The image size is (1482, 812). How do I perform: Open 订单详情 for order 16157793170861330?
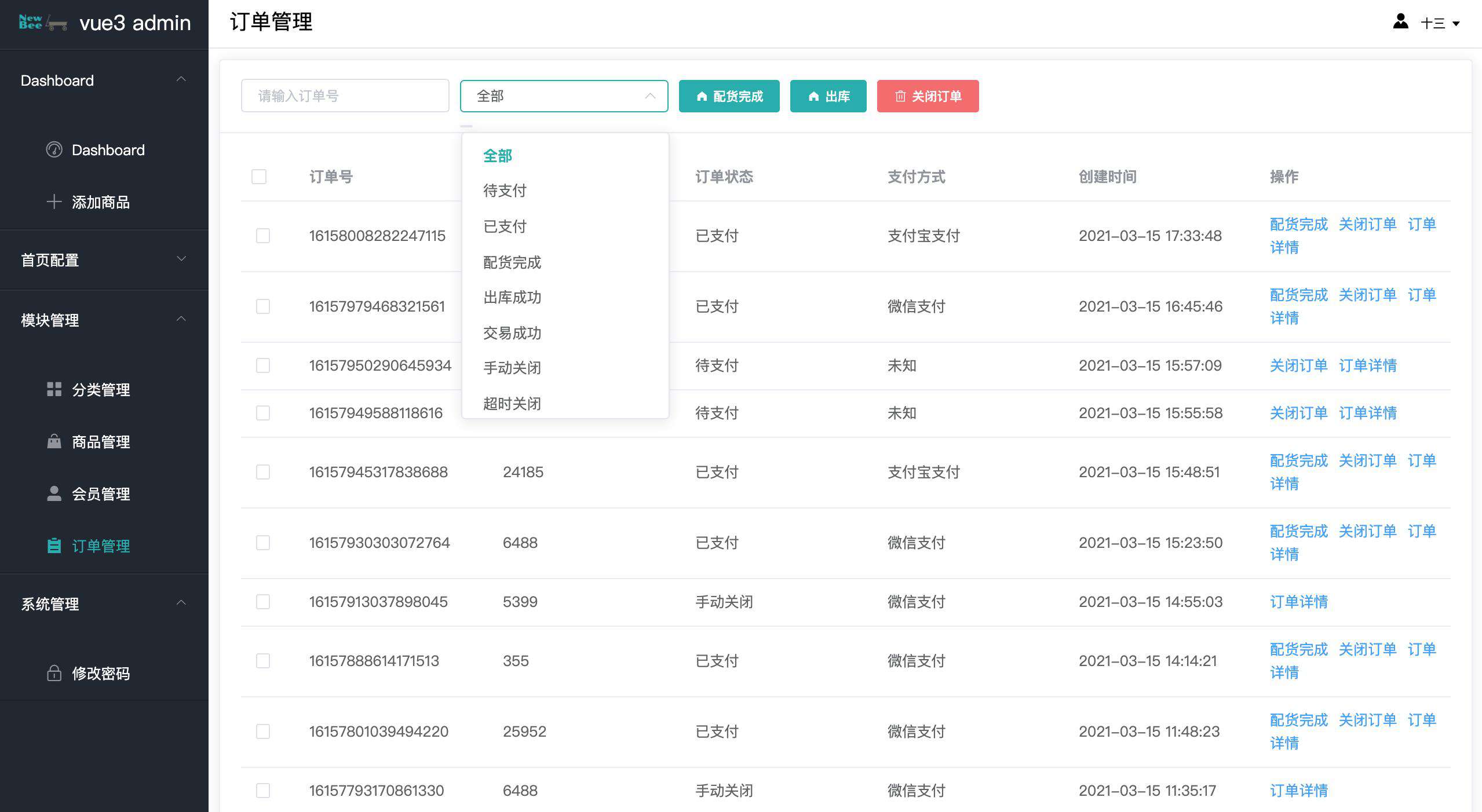[1298, 791]
